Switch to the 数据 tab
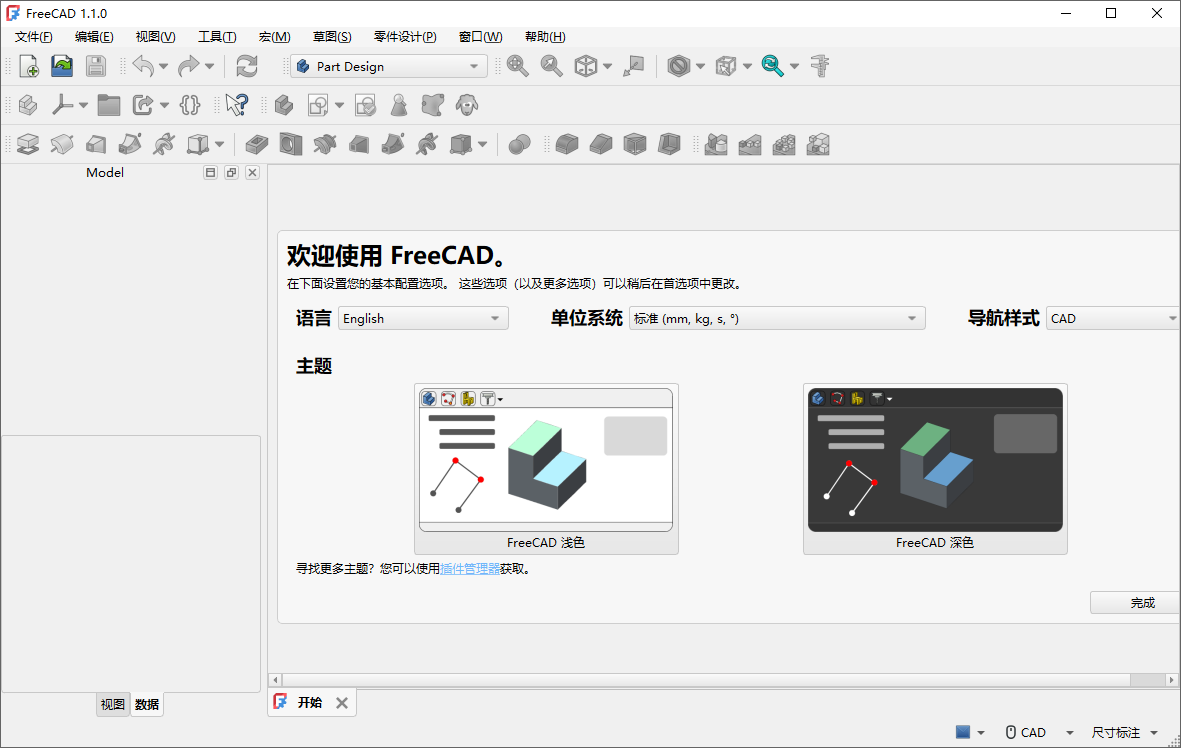This screenshot has height=748, width=1181. 146,704
